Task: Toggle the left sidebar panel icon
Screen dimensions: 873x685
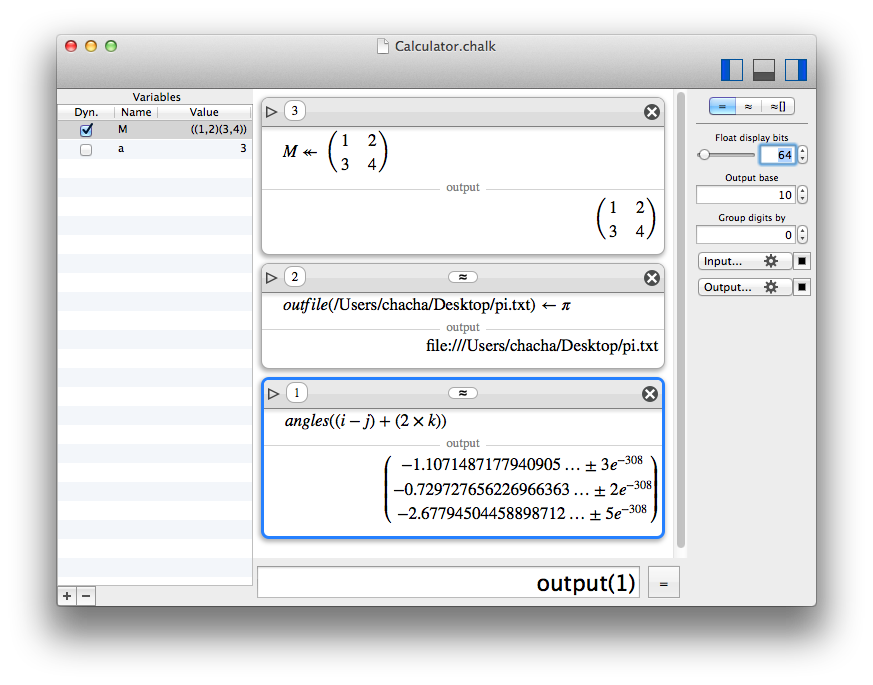Action: pyautogui.click(x=732, y=70)
